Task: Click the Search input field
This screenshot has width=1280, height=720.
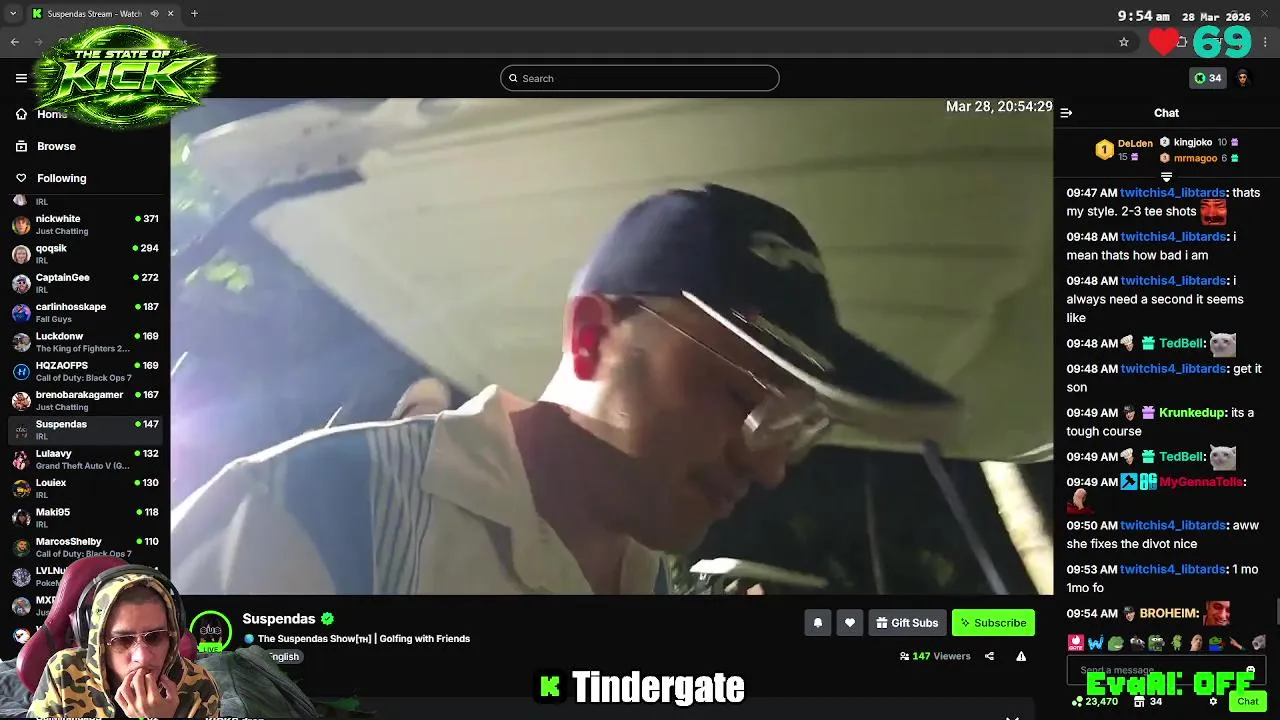Action: [x=640, y=78]
